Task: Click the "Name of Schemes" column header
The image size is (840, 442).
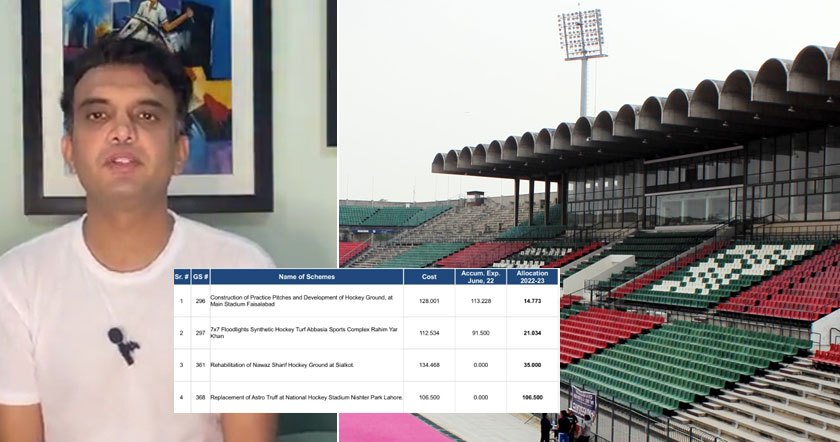Action: (306, 276)
